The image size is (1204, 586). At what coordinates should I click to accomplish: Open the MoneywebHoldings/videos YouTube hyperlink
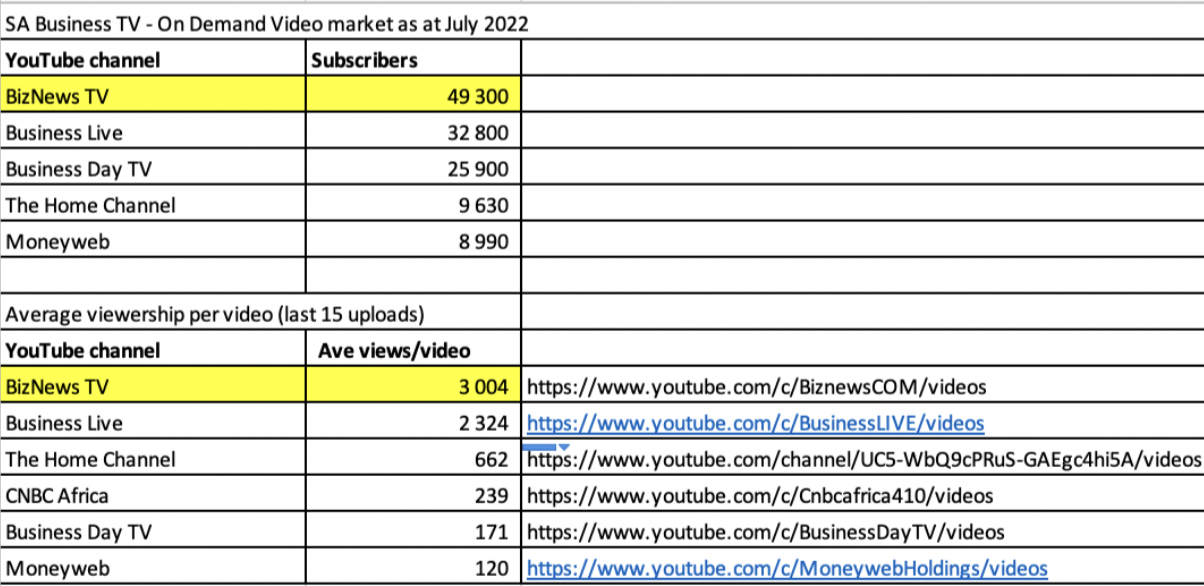coord(787,568)
